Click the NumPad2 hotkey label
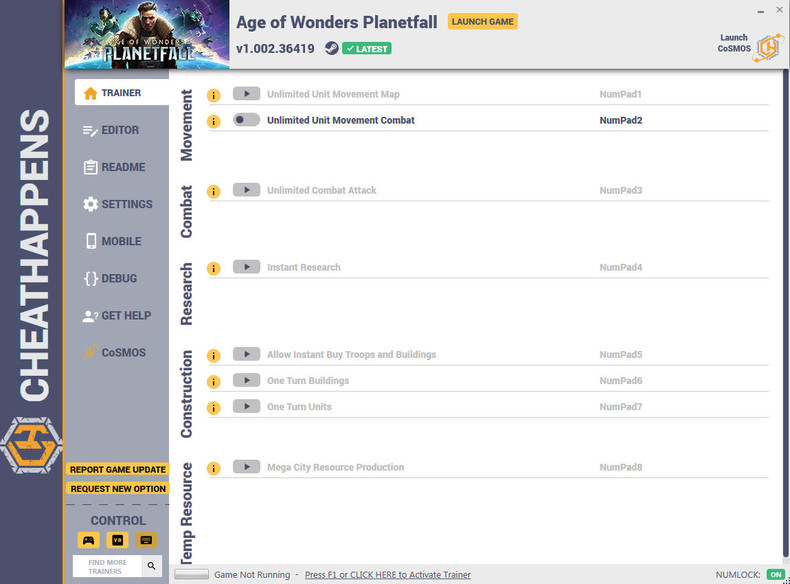The image size is (790, 584). (621, 120)
